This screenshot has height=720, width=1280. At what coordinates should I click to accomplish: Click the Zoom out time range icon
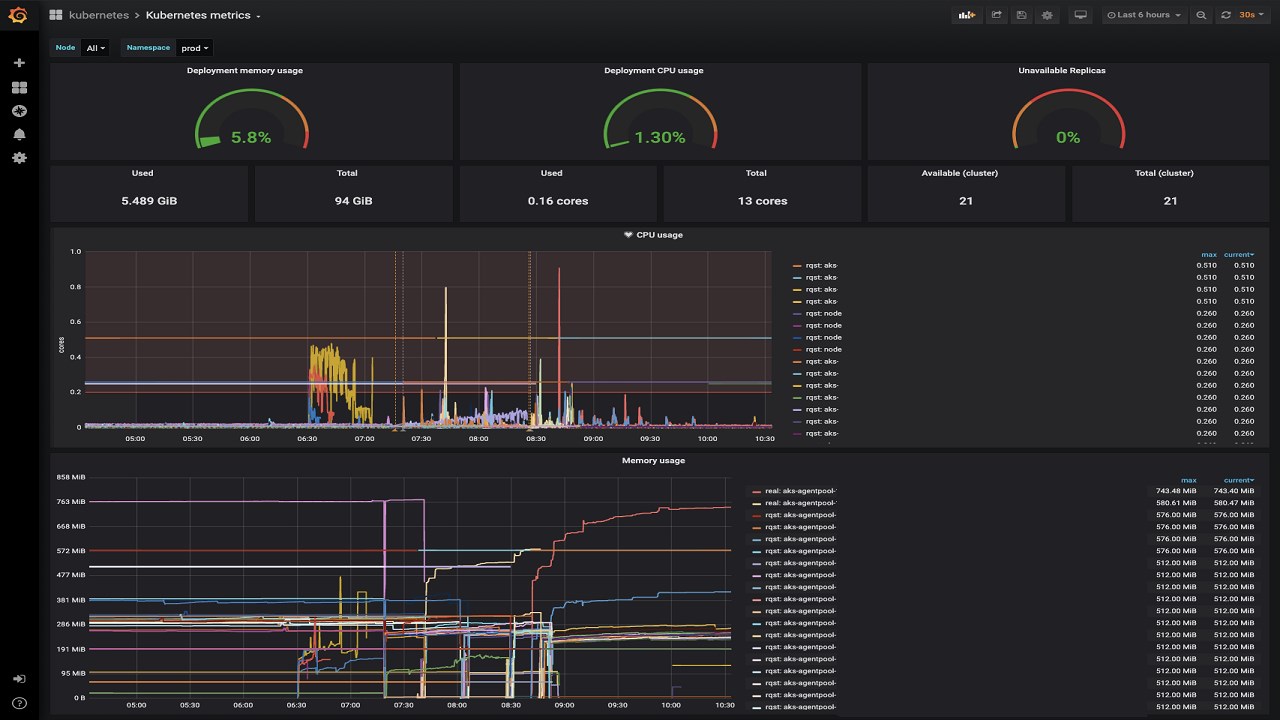pyautogui.click(x=1201, y=15)
